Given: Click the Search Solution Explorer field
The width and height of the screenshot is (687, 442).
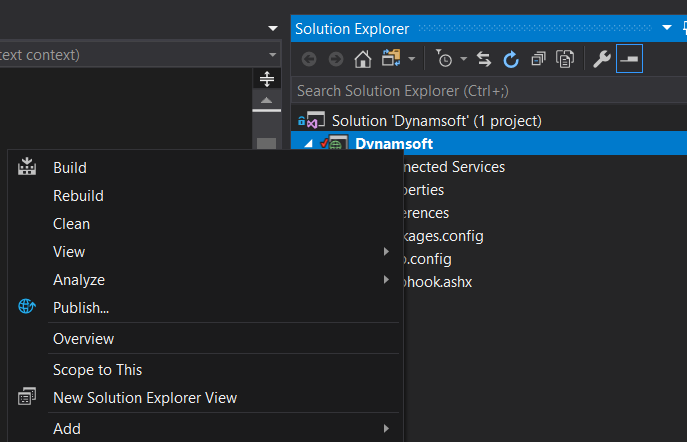Looking at the screenshot, I should (480, 91).
